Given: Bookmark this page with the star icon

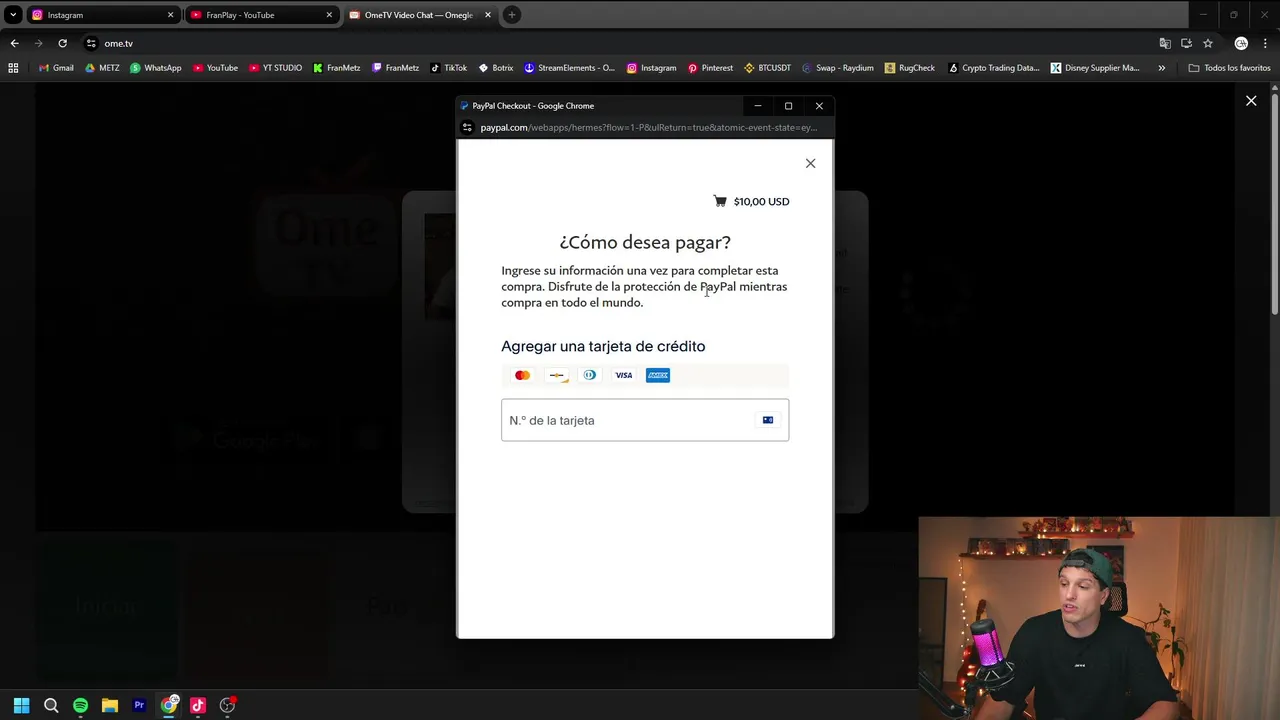Looking at the screenshot, I should pyautogui.click(x=1208, y=43).
